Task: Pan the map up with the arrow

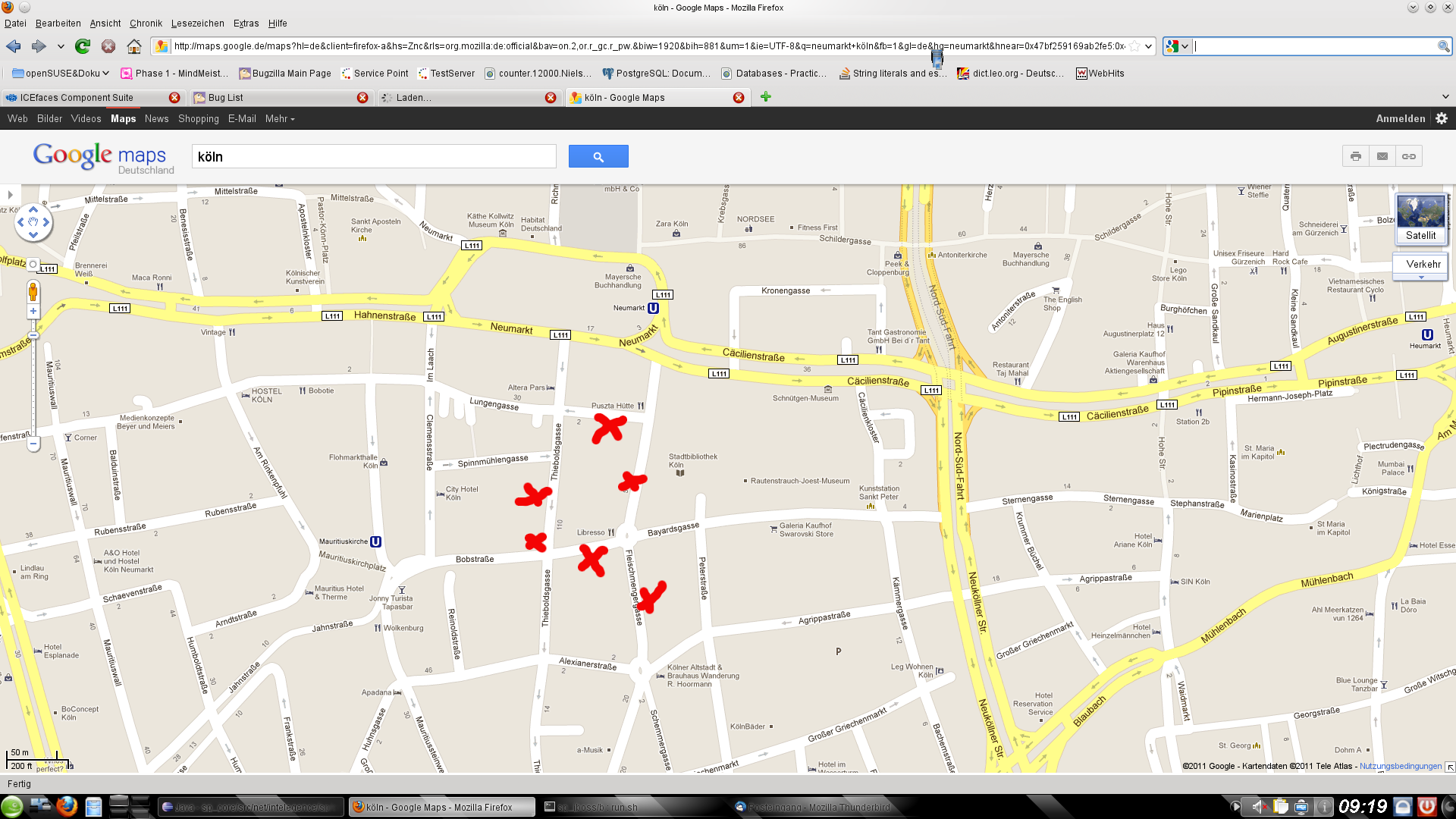Action: (x=33, y=210)
